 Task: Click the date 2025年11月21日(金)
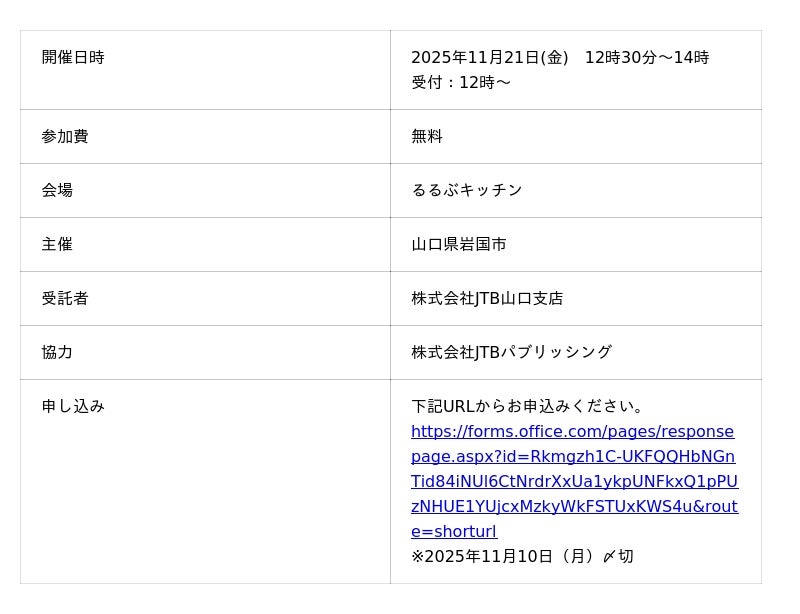point(489,57)
